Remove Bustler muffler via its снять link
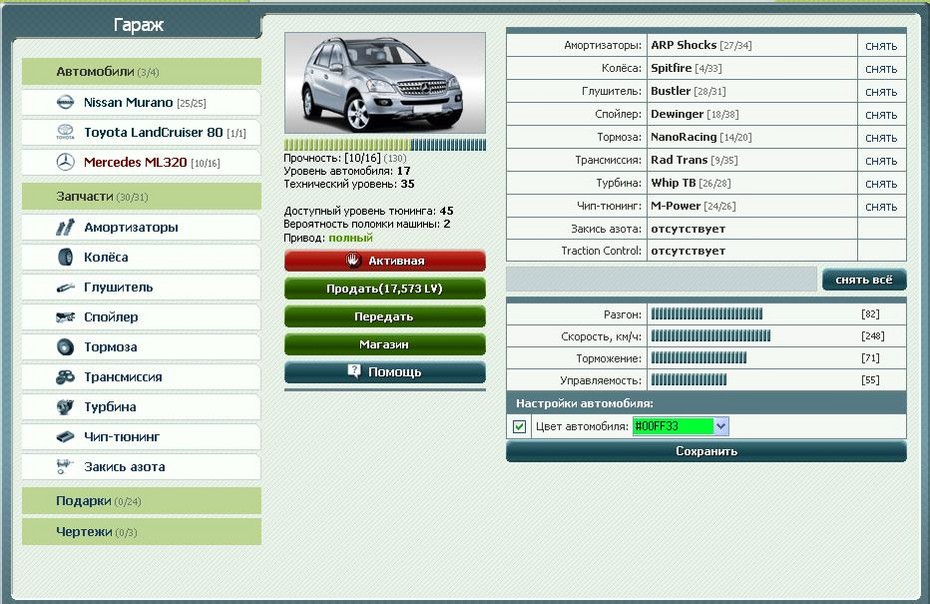The image size is (930, 604). point(881,92)
